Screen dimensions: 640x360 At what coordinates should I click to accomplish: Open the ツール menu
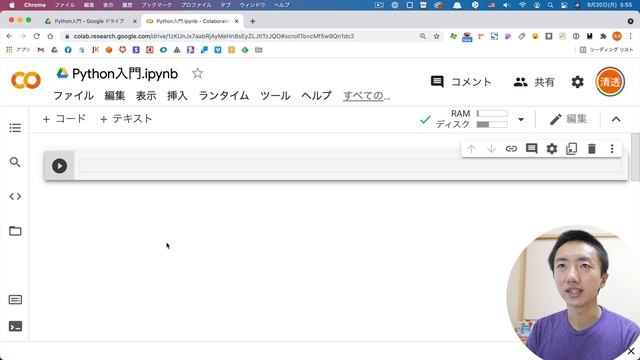[x=275, y=96]
